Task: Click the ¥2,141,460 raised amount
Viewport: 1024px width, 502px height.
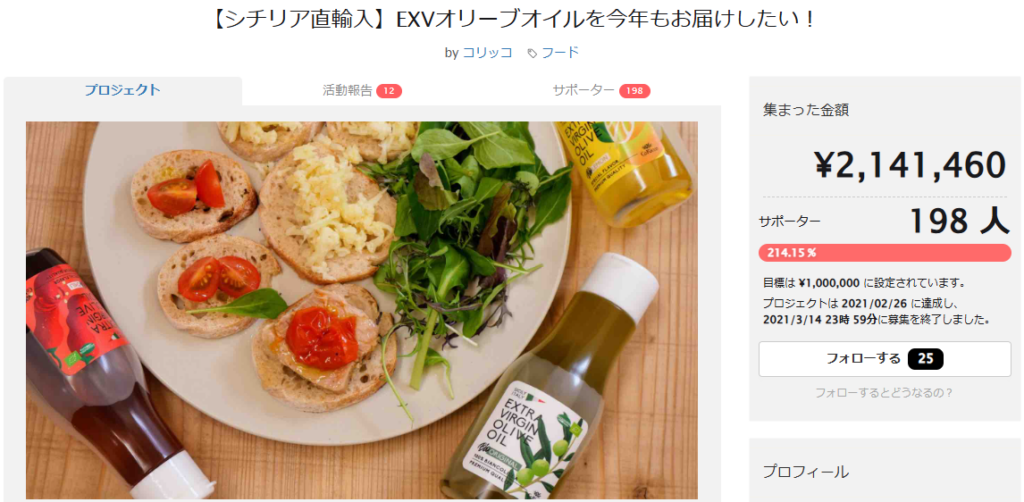Action: (x=910, y=165)
